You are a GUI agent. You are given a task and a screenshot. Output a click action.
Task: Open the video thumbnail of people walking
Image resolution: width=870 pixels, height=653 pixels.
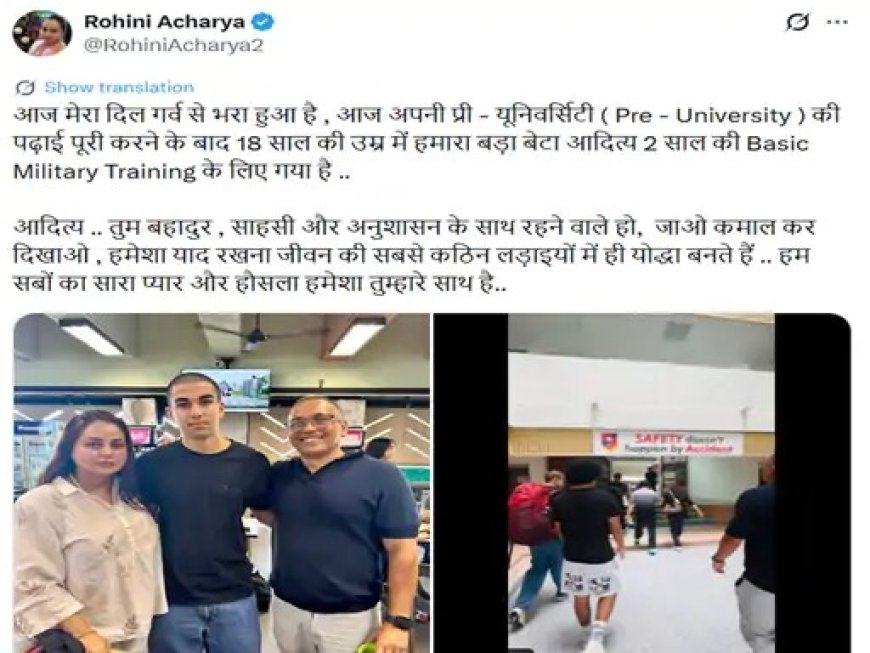pyautogui.click(x=642, y=483)
